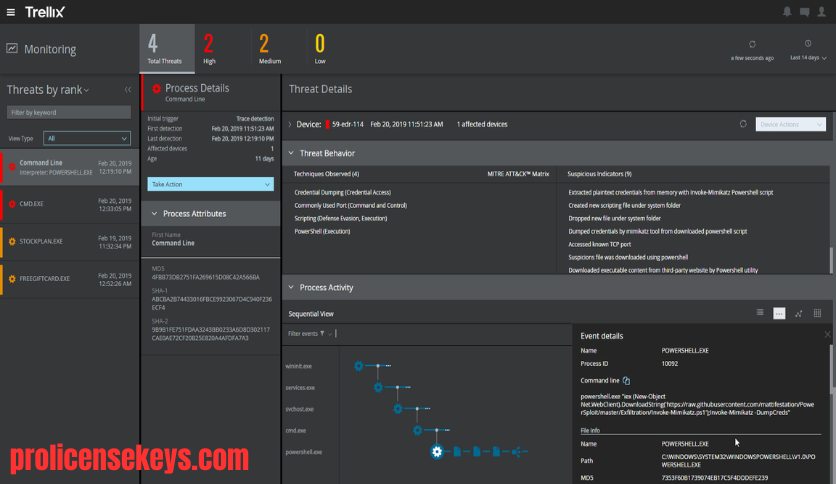The image size is (836, 484).
Task: Focus the Filter by keyword field
Action: 69,112
